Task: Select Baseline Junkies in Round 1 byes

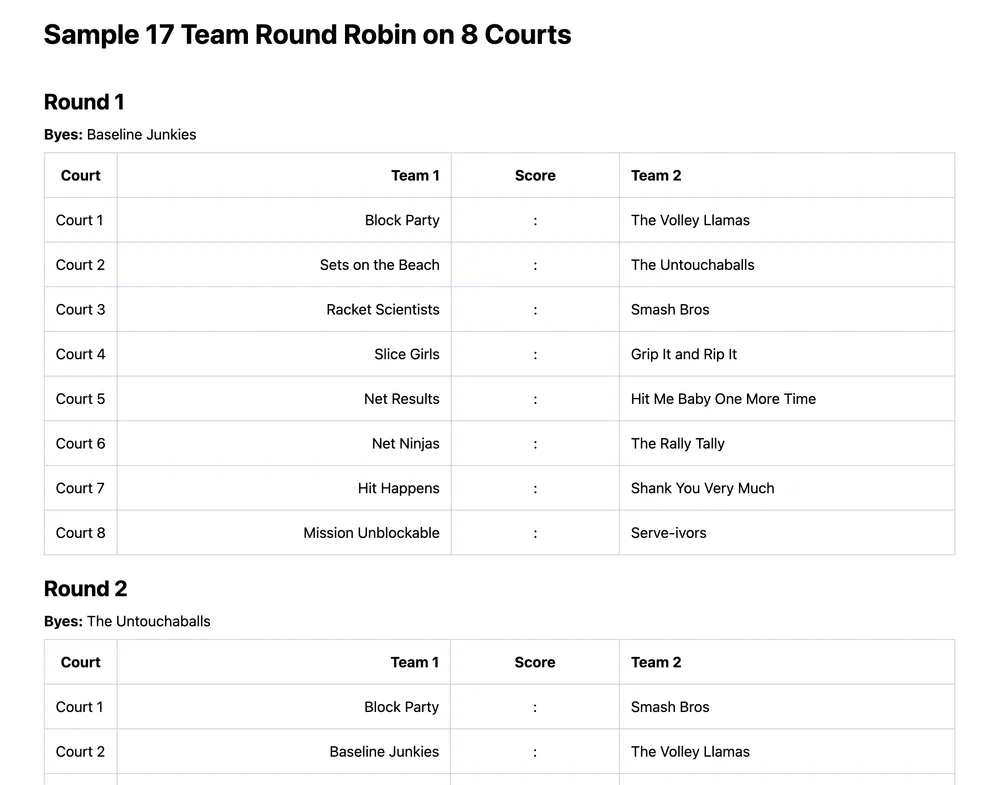Action: pyautogui.click(x=141, y=134)
